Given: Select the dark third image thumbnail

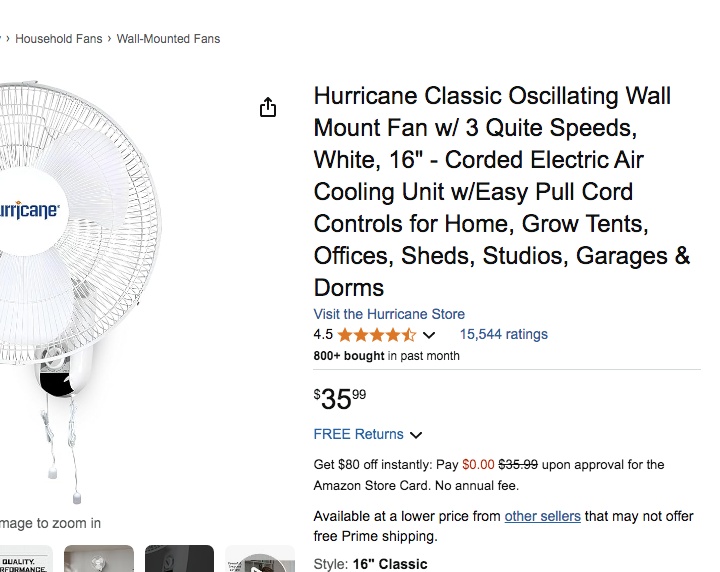Looking at the screenshot, I should [179, 559].
